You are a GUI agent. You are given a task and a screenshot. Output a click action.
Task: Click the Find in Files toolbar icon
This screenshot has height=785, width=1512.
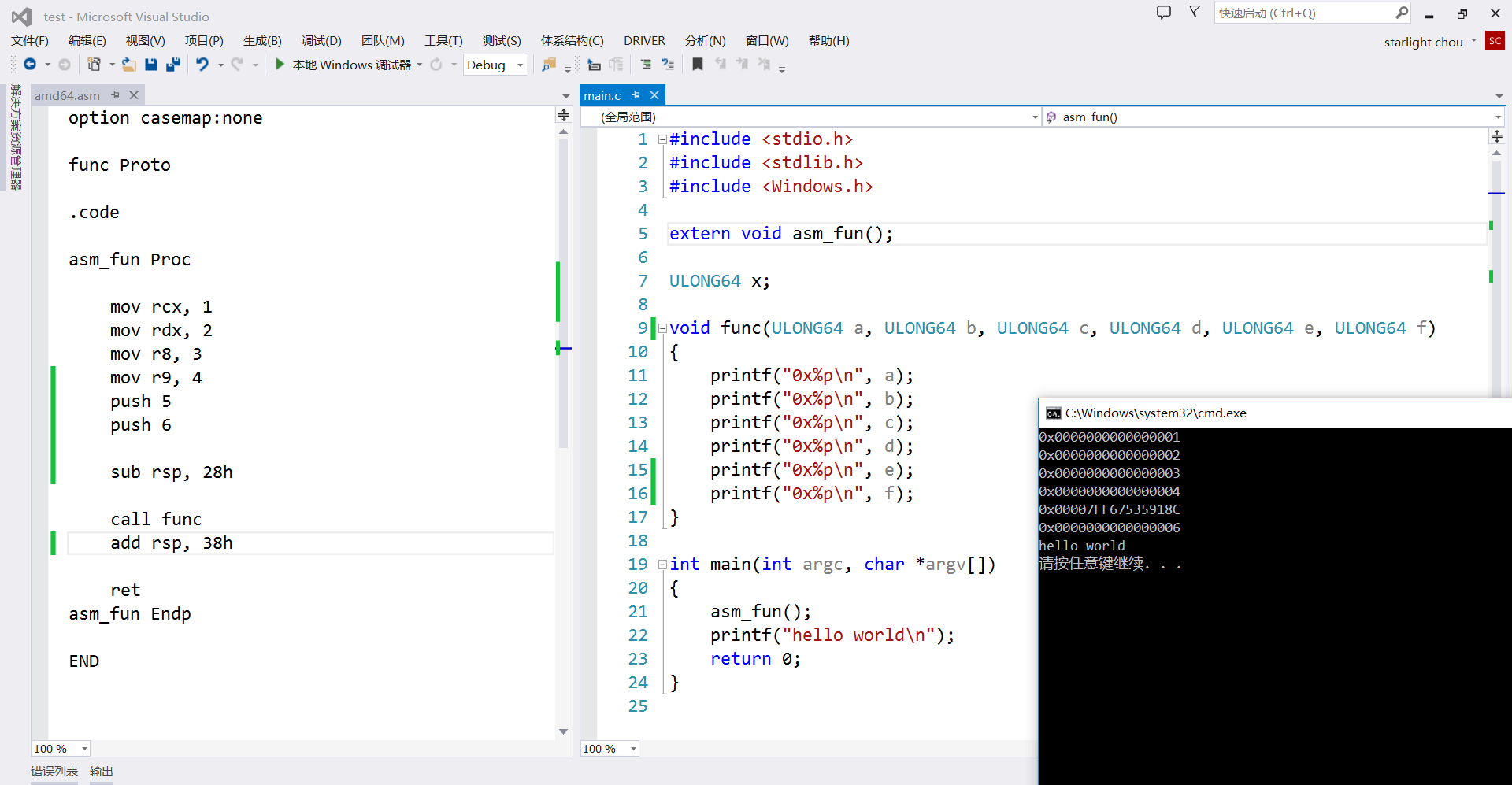pos(549,65)
